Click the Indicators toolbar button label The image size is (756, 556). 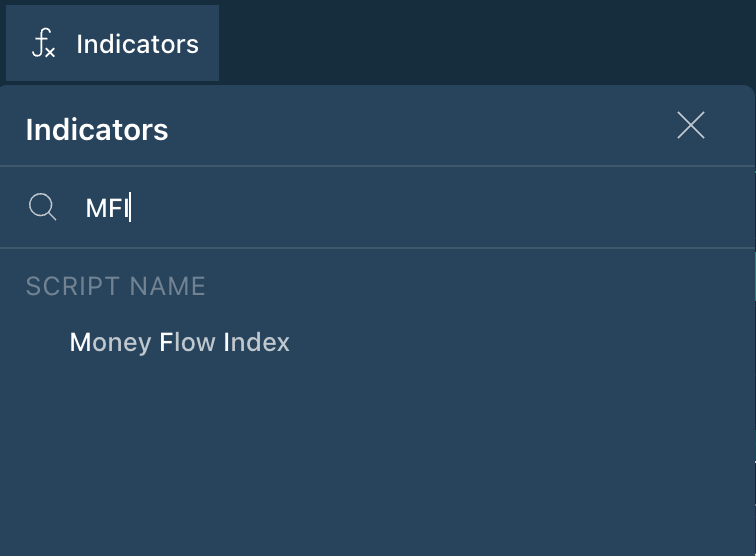pos(137,44)
